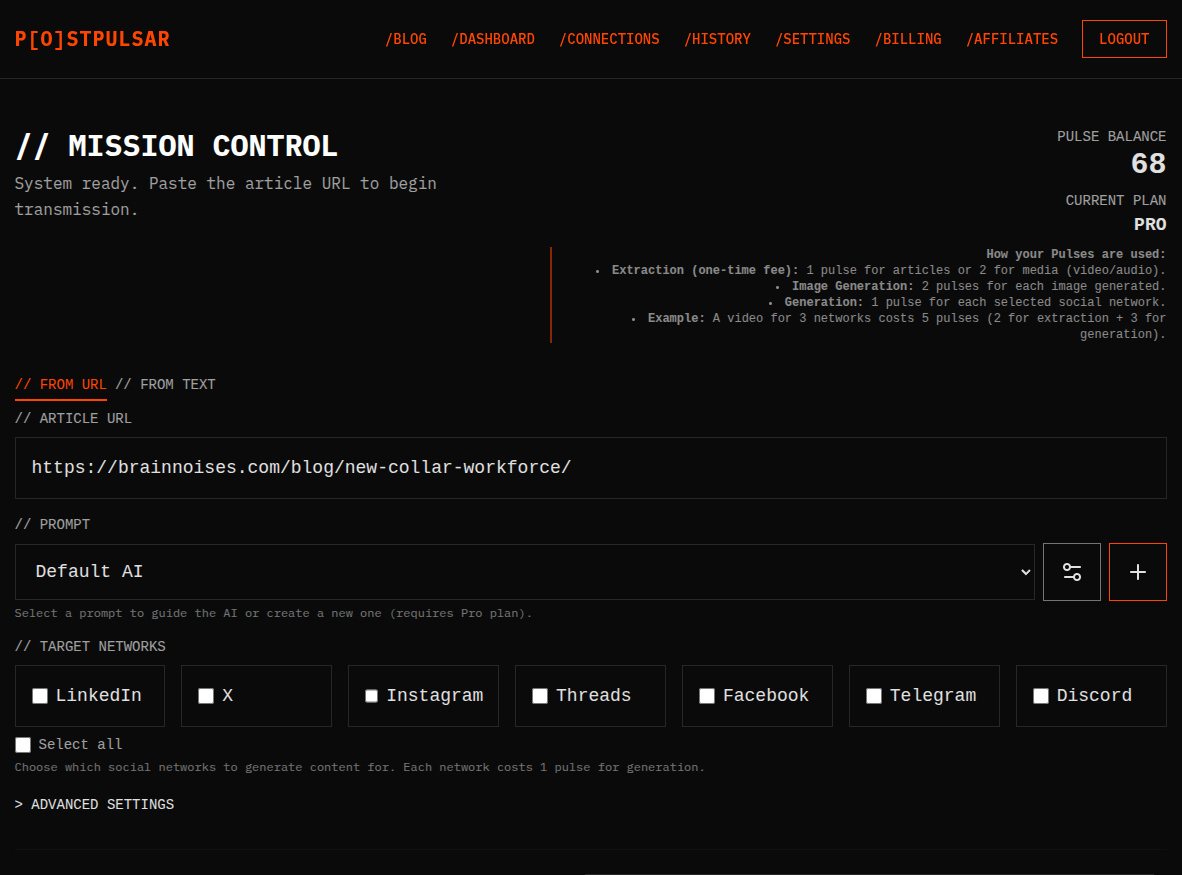Enable the Discord checkbox

coord(1041,695)
